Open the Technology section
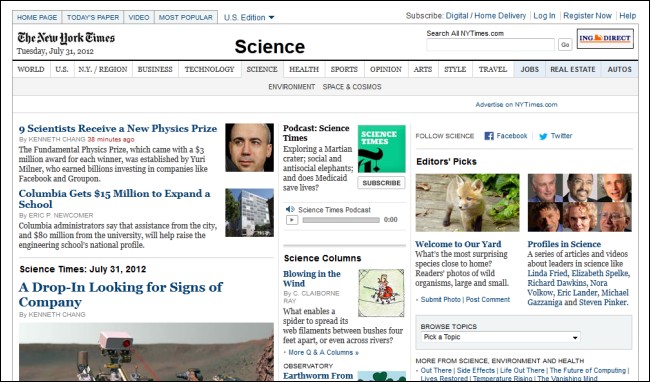Screen dimensions: 650x382 (209, 69)
